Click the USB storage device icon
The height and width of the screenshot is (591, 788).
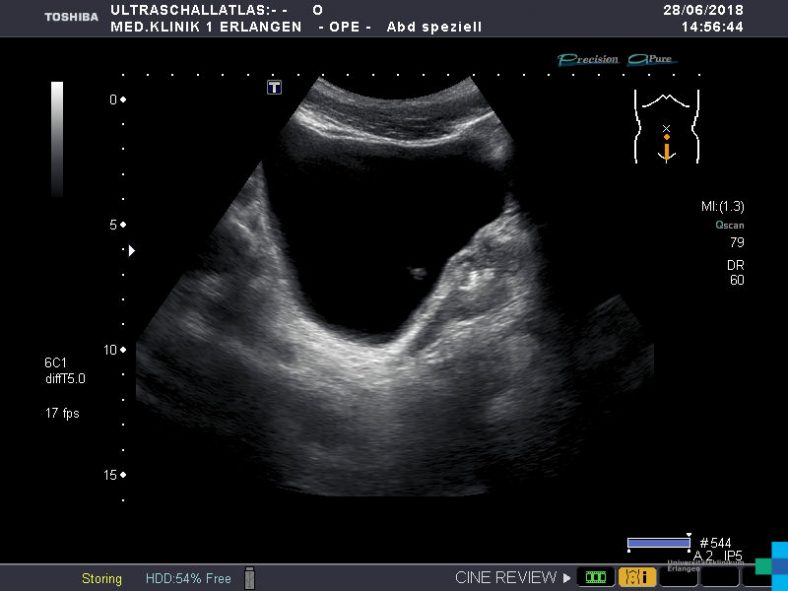[x=250, y=578]
